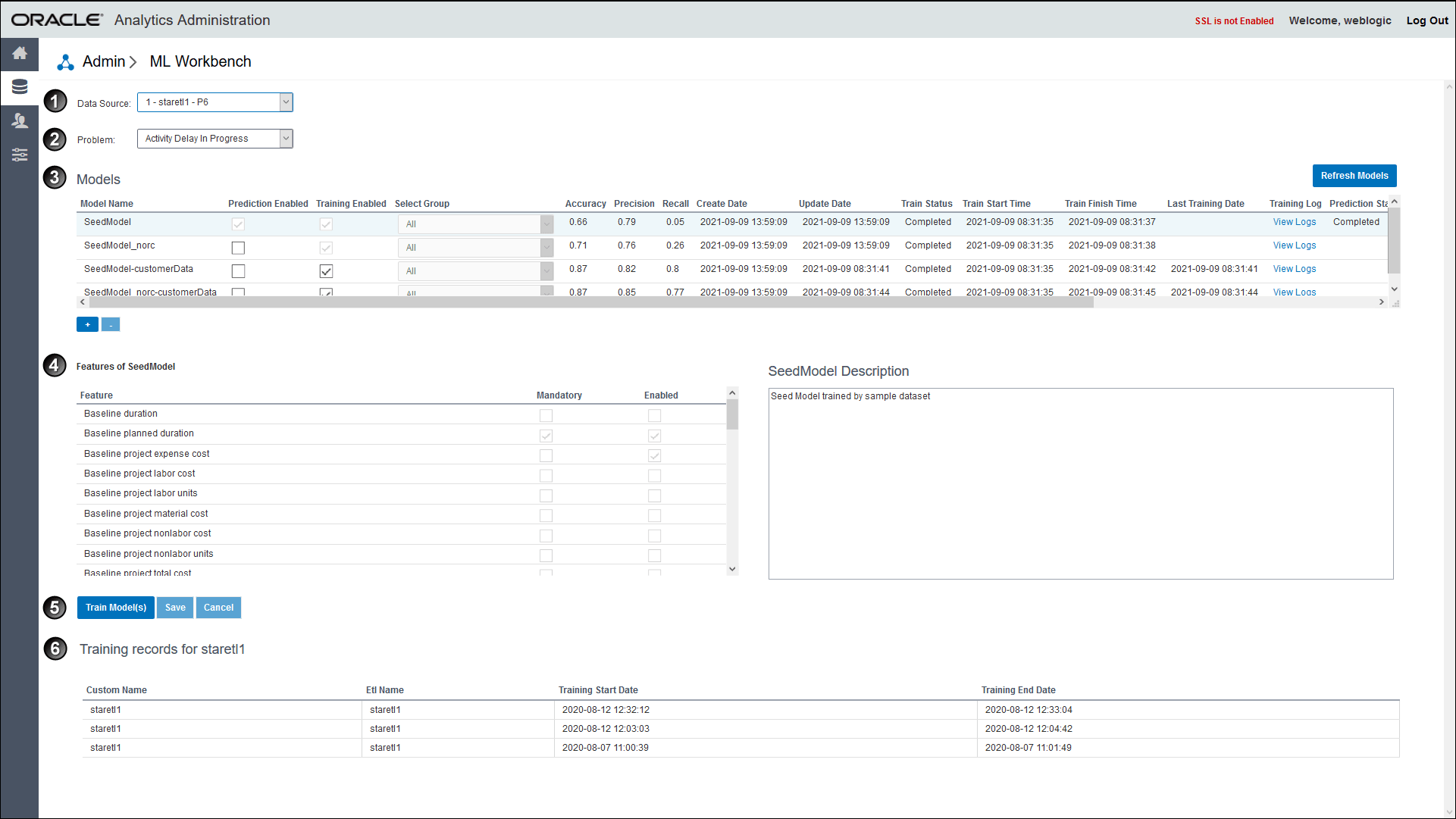Open Select Group dropdown for SeedModel_norc
Image resolution: width=1456 pixels, height=819 pixels.
pyautogui.click(x=475, y=248)
